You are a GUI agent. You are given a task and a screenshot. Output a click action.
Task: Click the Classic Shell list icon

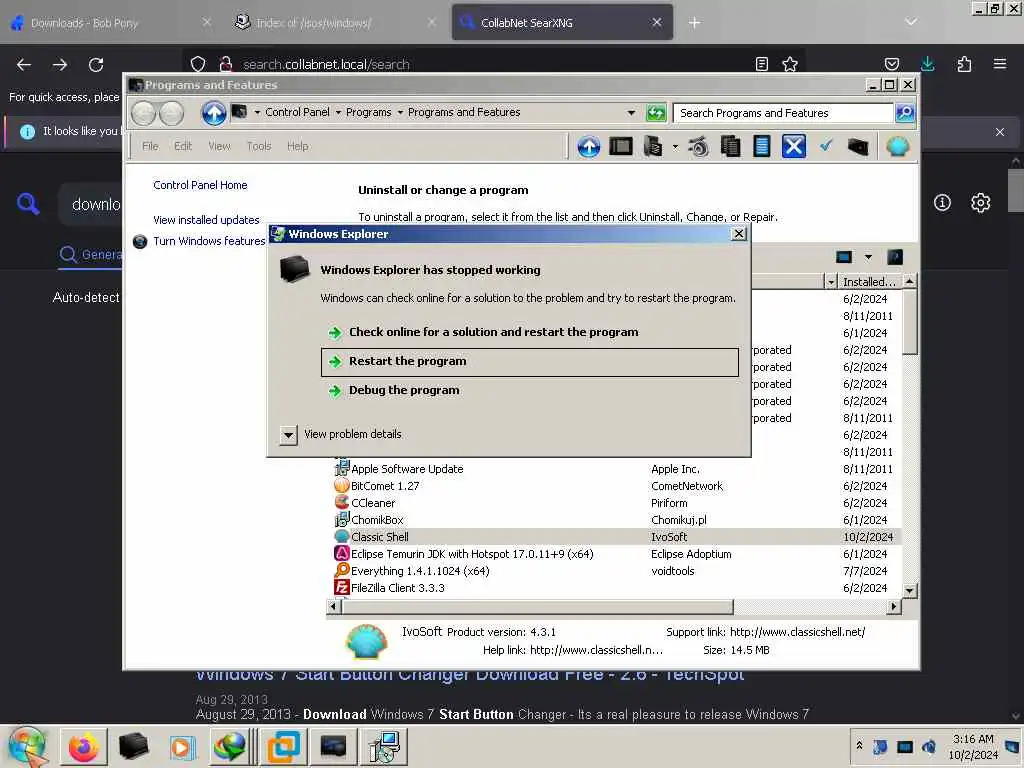pos(342,536)
